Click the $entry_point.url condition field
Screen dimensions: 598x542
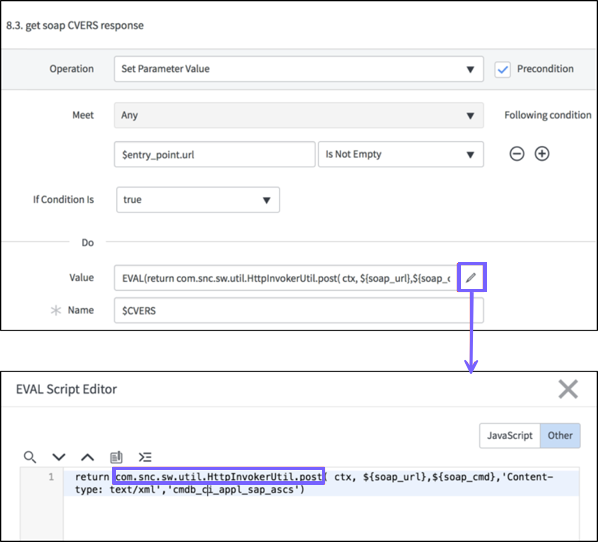click(215, 154)
